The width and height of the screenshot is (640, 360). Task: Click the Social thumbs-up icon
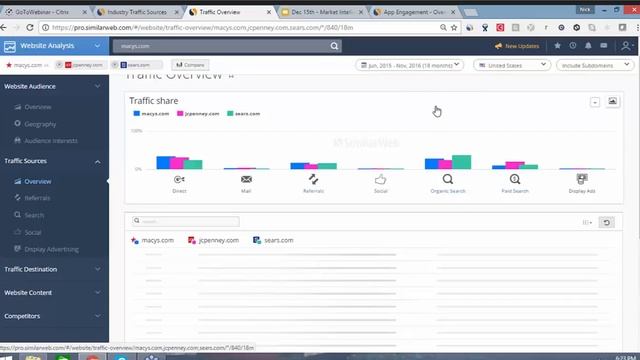click(380, 179)
